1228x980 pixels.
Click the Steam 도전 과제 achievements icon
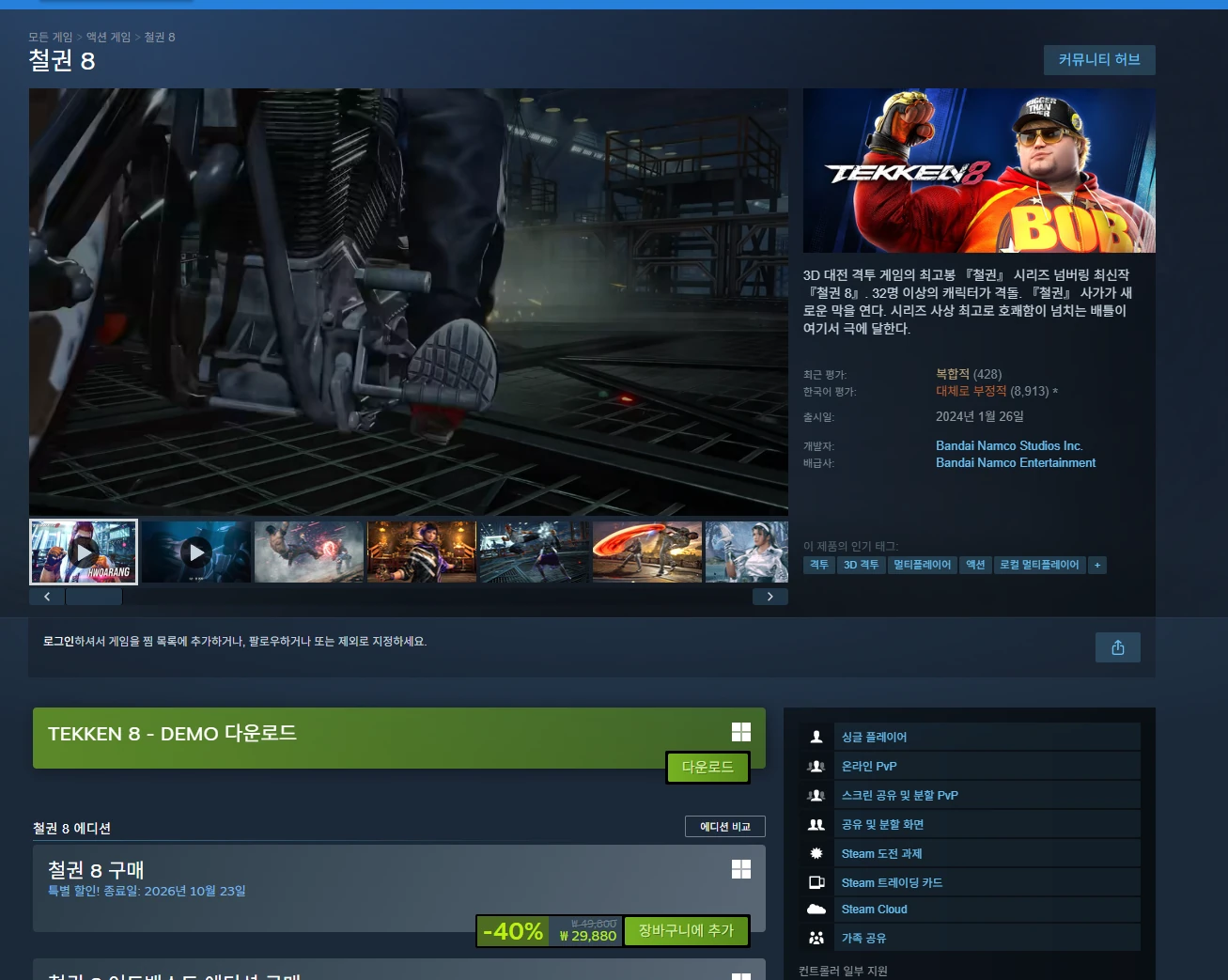[x=816, y=853]
